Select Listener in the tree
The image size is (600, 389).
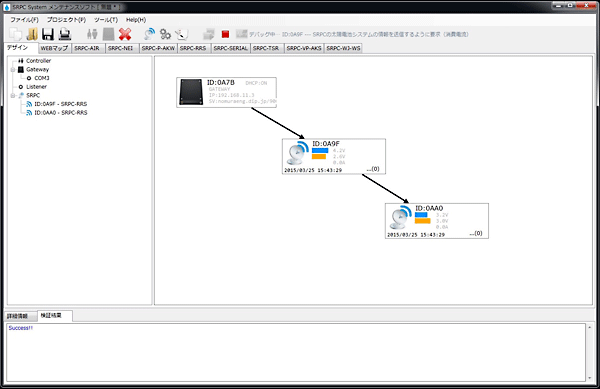[36, 87]
